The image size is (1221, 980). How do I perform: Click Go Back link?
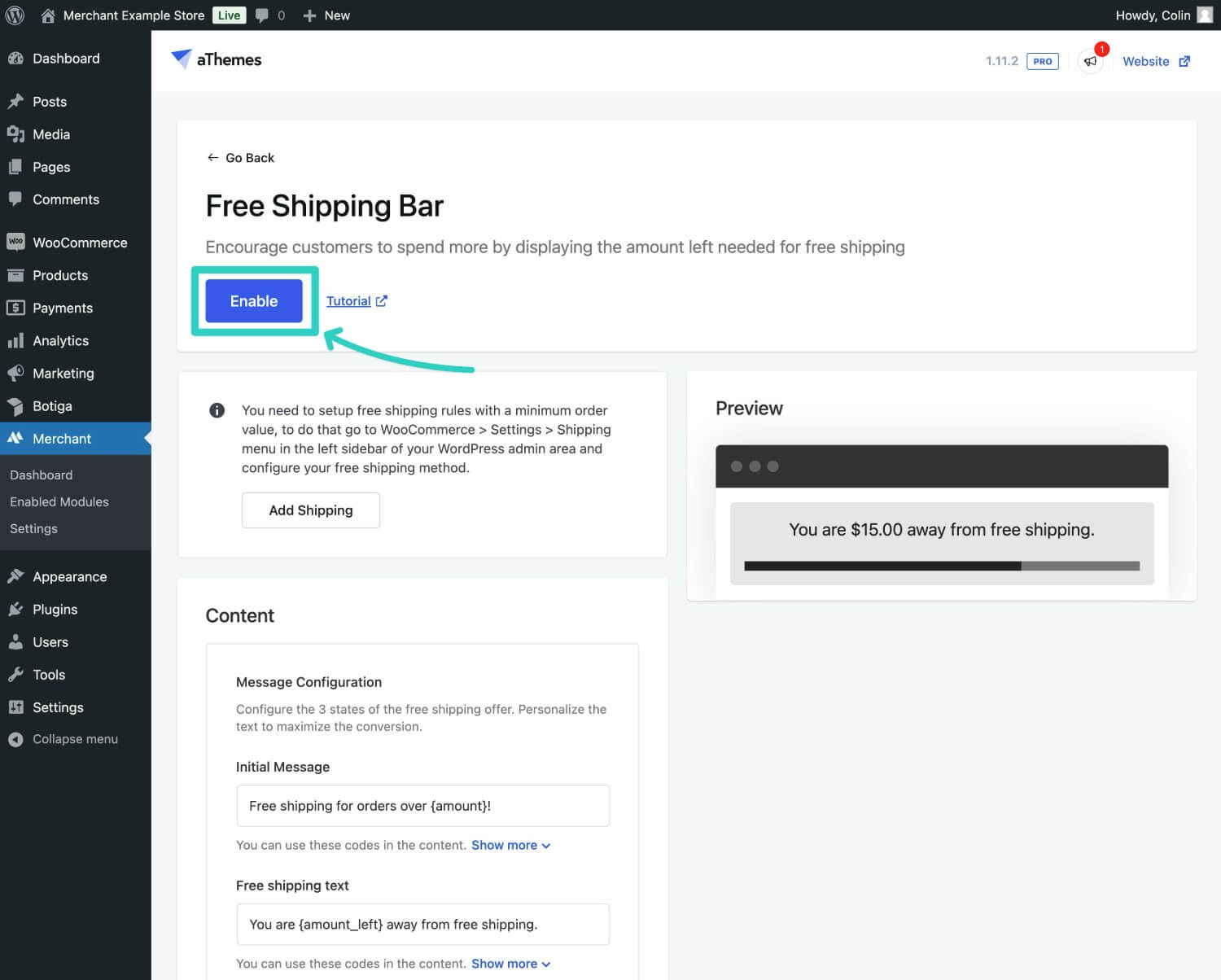click(241, 158)
